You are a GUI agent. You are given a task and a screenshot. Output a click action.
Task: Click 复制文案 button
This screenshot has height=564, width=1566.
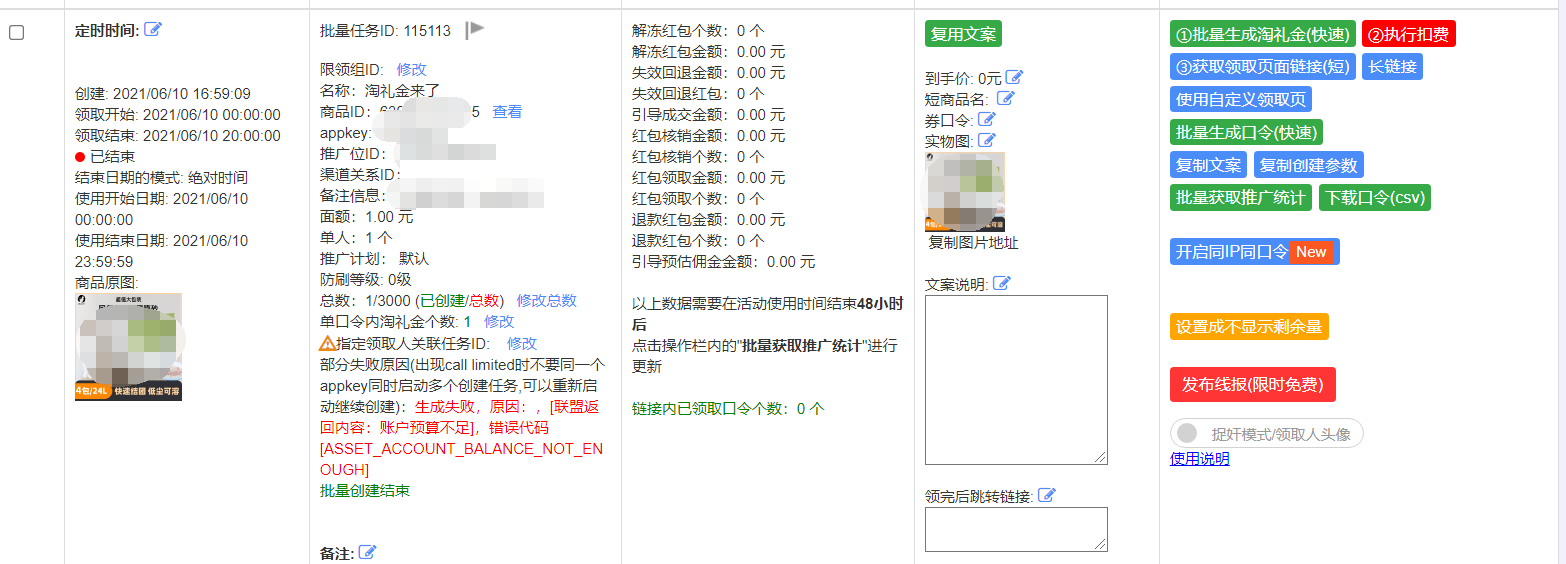tap(1209, 165)
